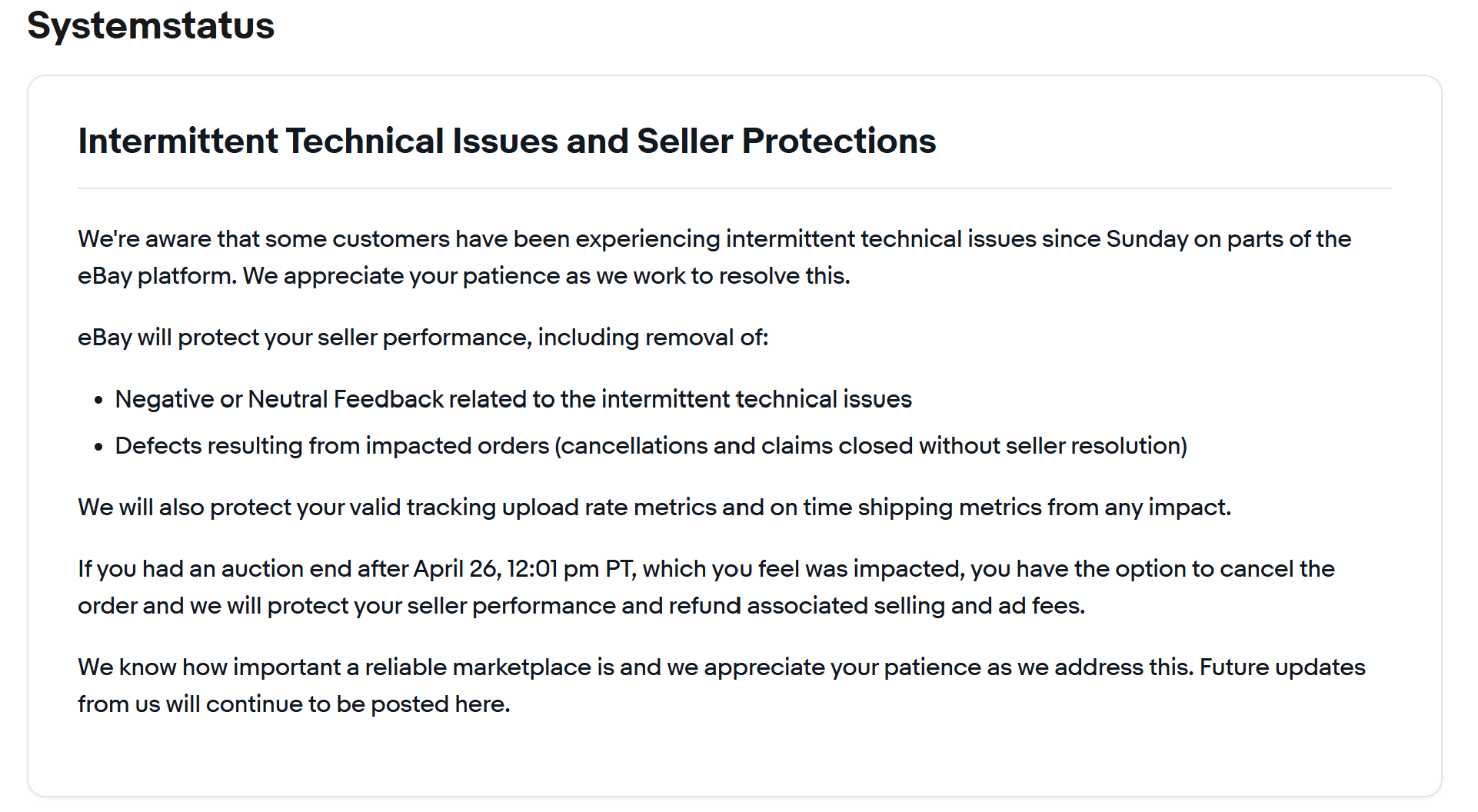
Task: Click the Systemstatus page heading
Action: click(x=151, y=25)
